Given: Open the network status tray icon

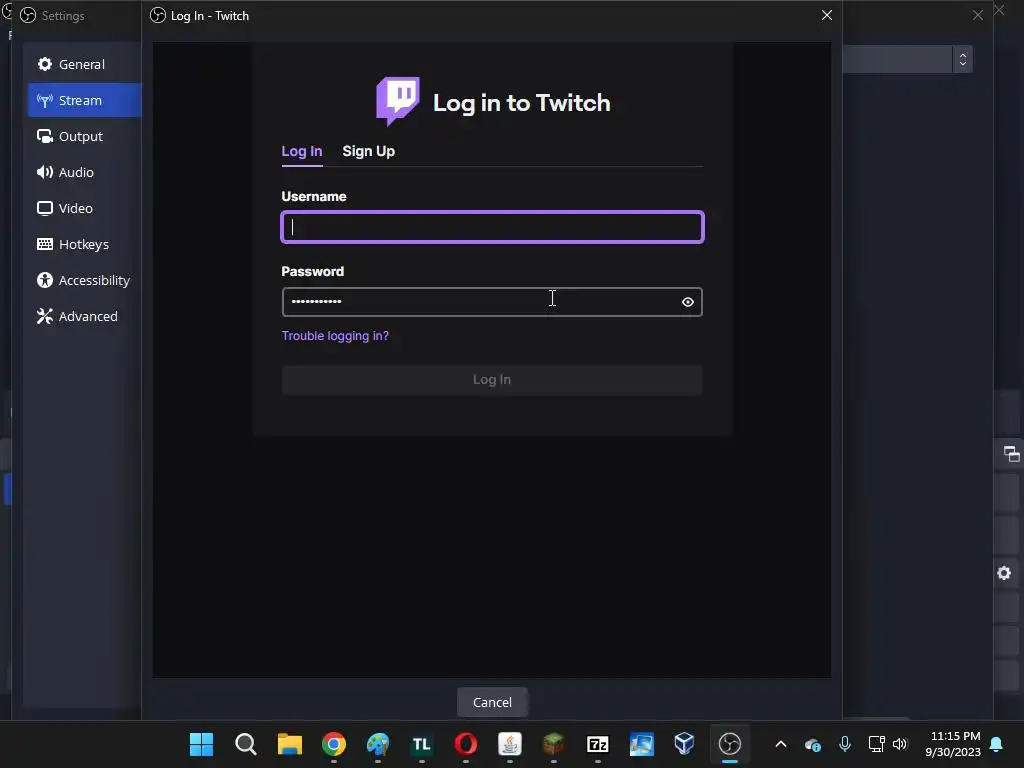Looking at the screenshot, I should tap(876, 744).
